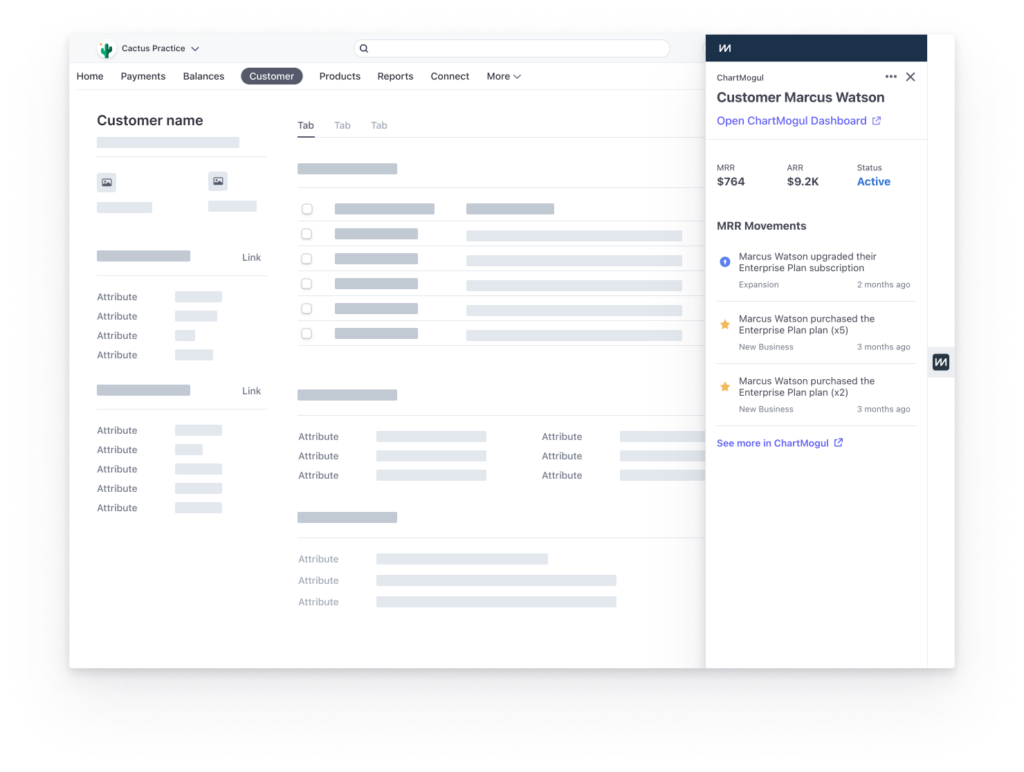Image resolution: width=1024 pixels, height=772 pixels.
Task: Click 'Marcus Watson upgraded their Enterprise Plan subscription'
Action: pos(807,262)
